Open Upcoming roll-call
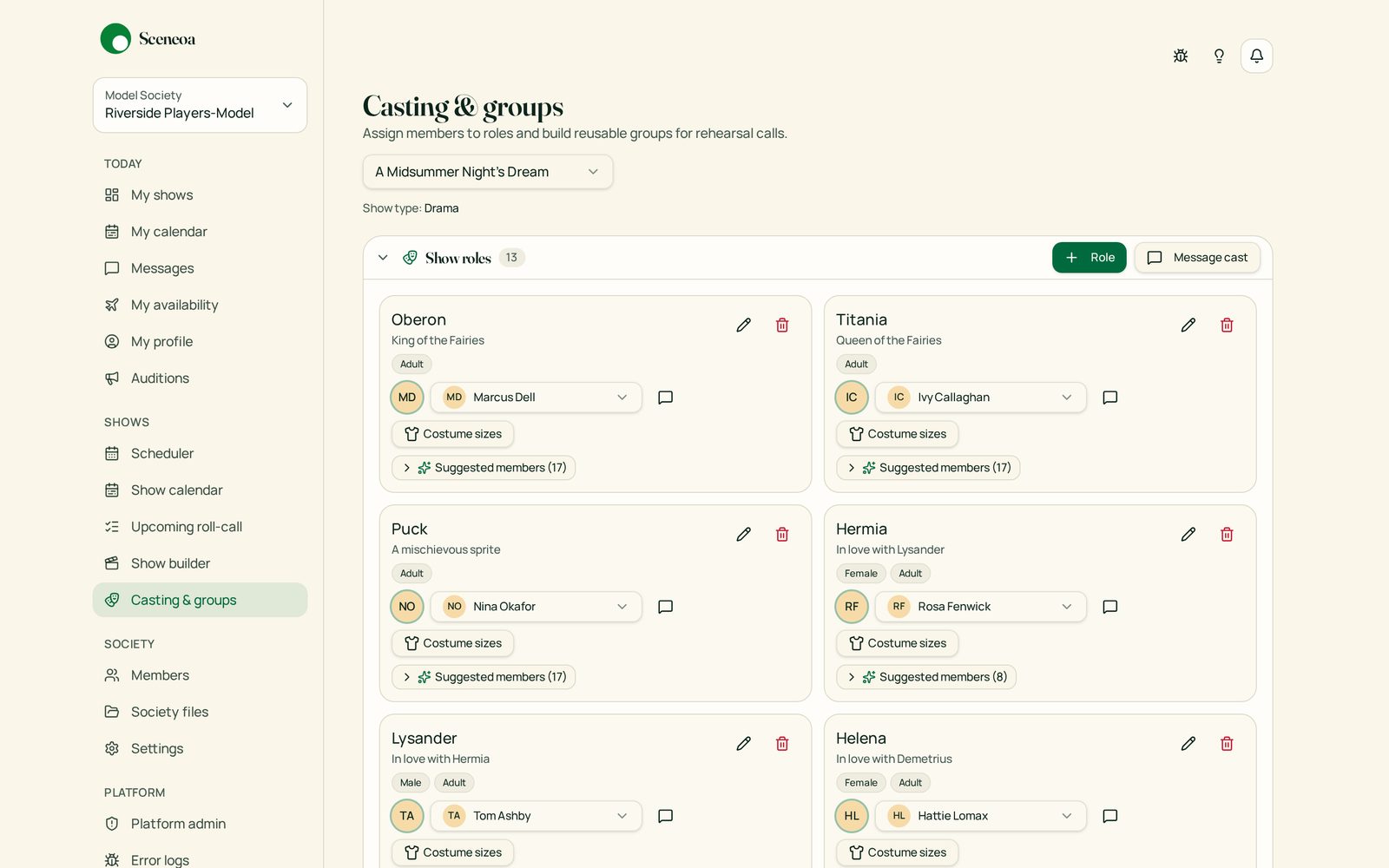The image size is (1389, 868). point(200,527)
